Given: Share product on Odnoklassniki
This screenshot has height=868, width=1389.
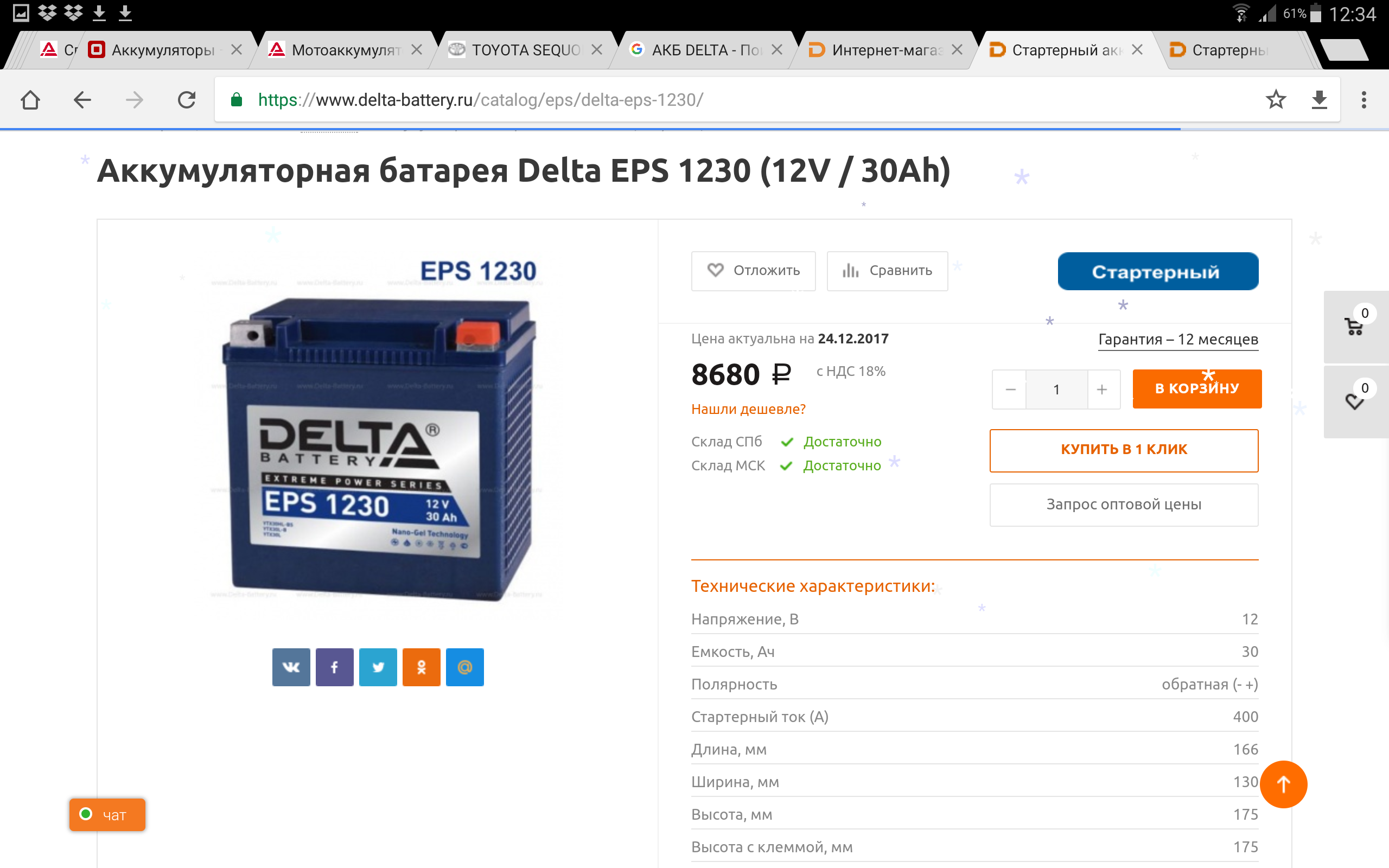Looking at the screenshot, I should tap(421, 667).
